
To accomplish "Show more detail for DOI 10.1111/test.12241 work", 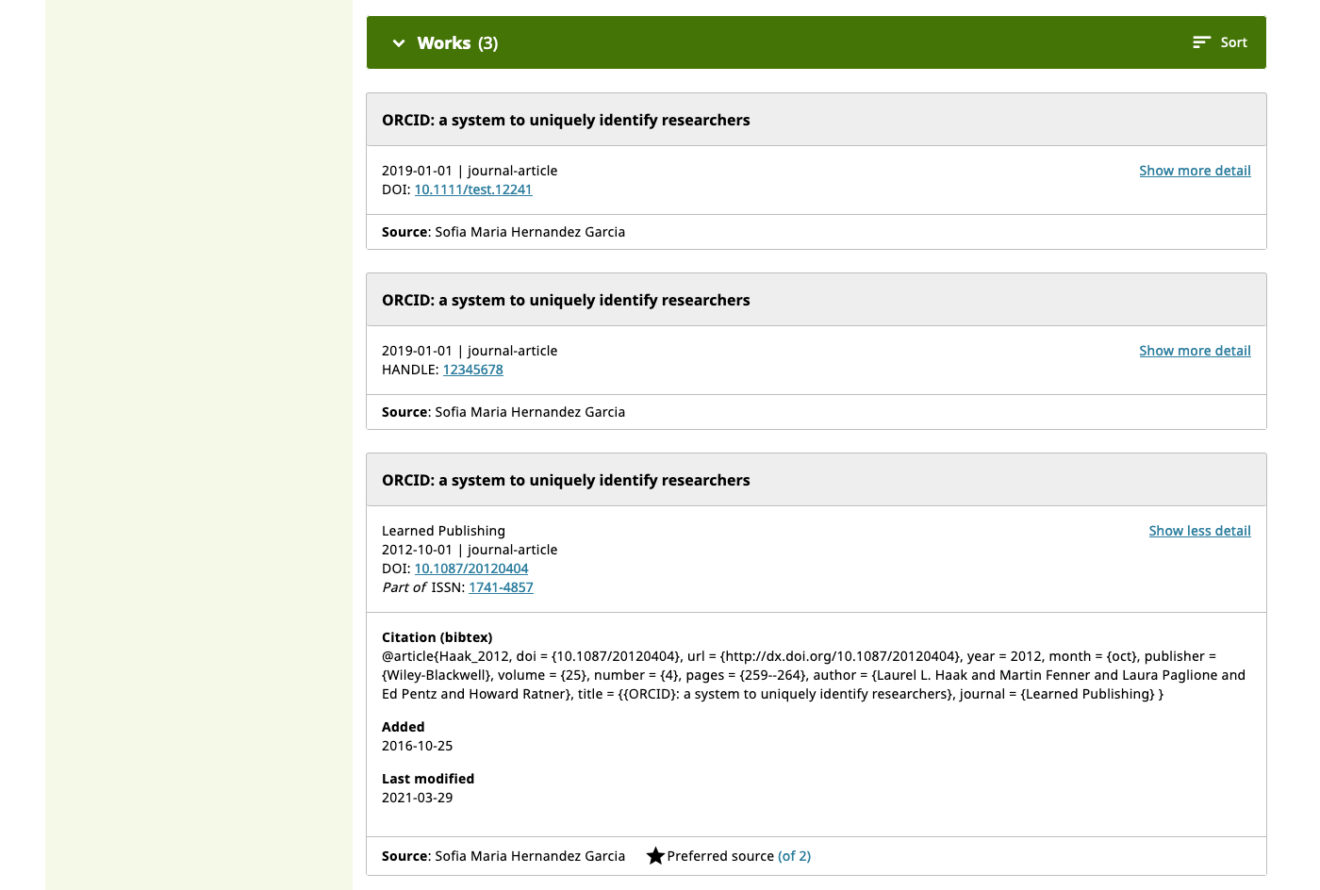I will coord(1194,171).
